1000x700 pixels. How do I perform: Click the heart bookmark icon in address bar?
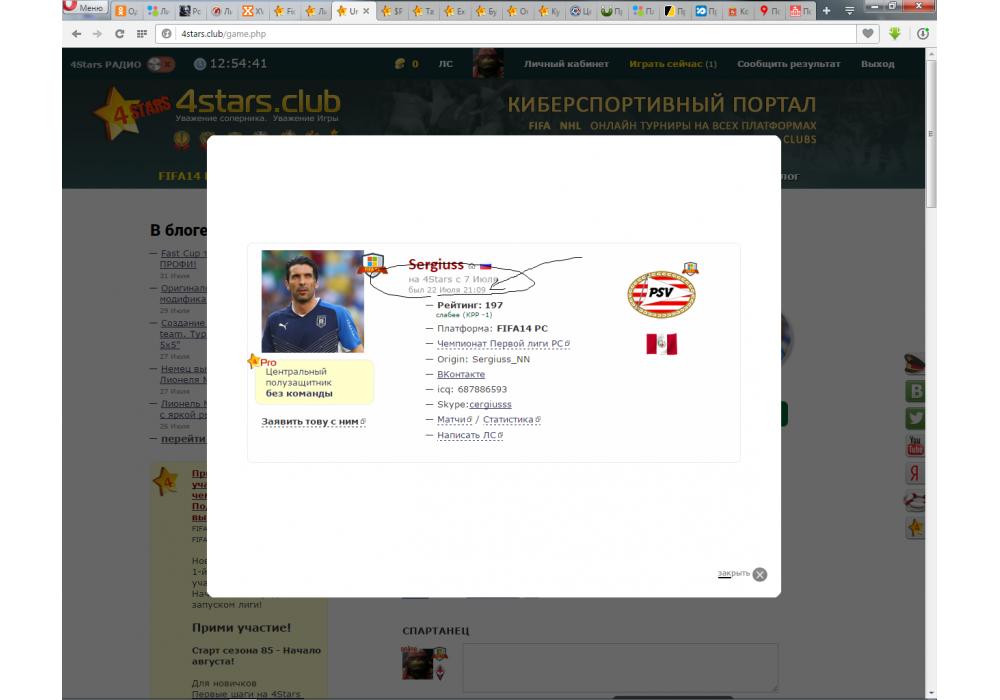[869, 34]
